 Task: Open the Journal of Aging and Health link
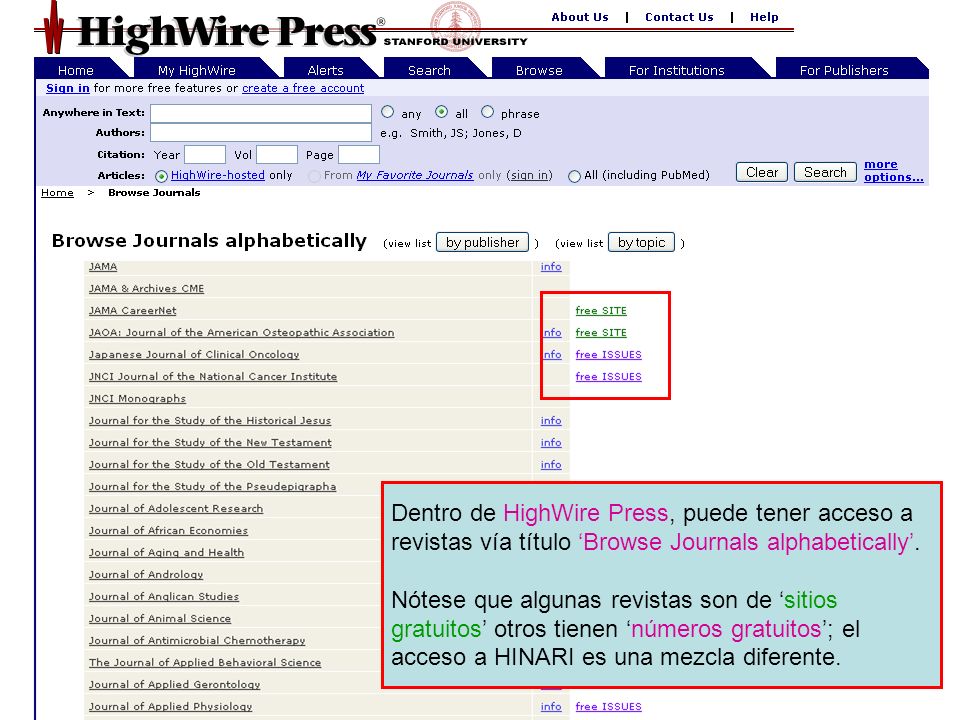(167, 553)
